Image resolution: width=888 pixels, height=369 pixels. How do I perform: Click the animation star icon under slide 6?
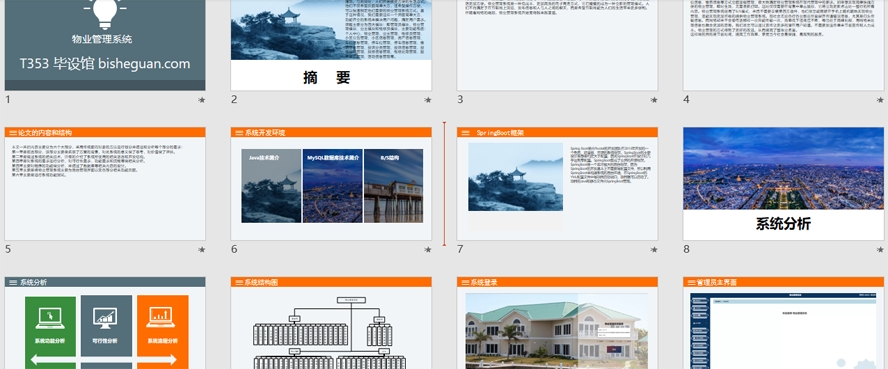point(428,250)
